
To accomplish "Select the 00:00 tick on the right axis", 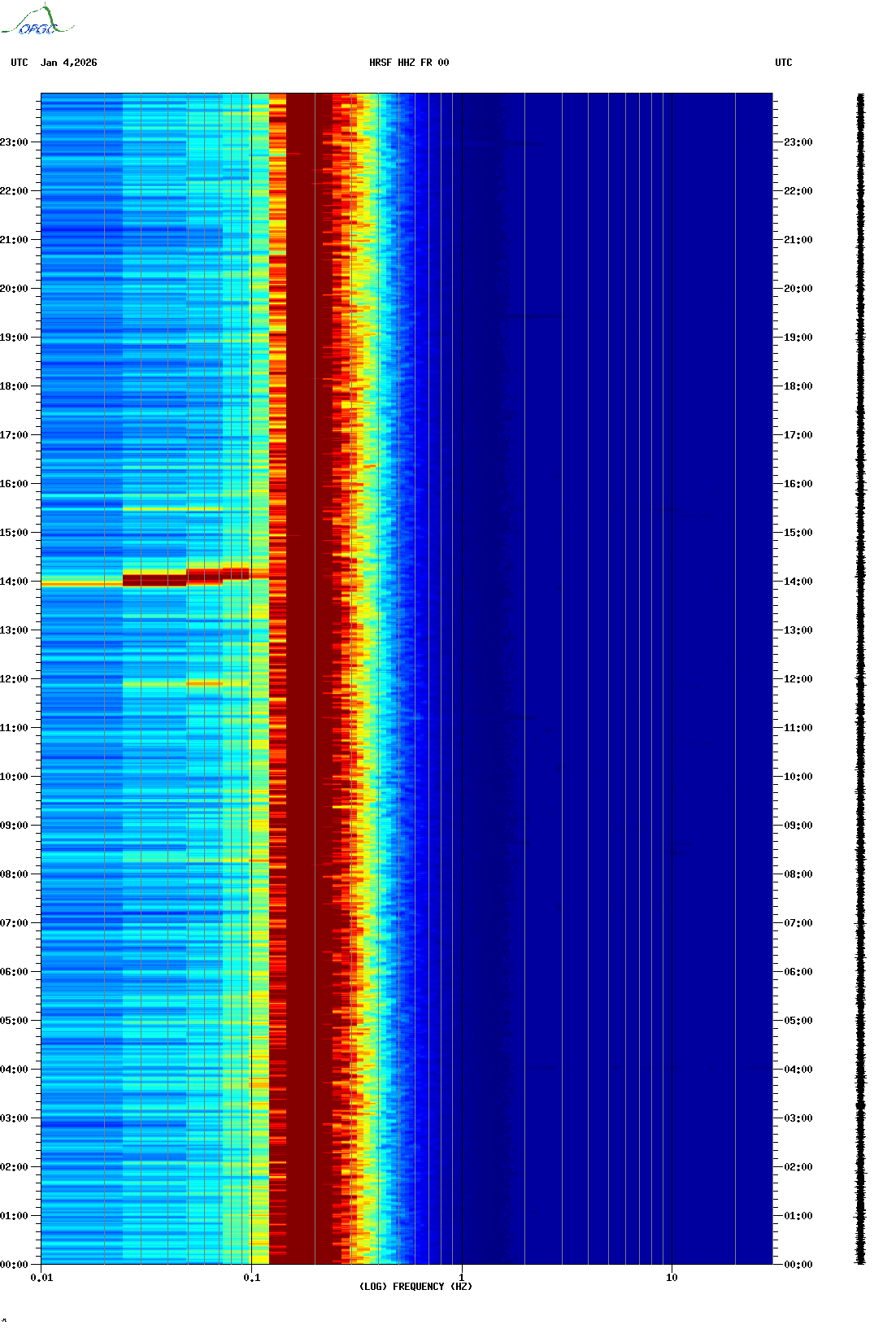I will (x=798, y=1265).
